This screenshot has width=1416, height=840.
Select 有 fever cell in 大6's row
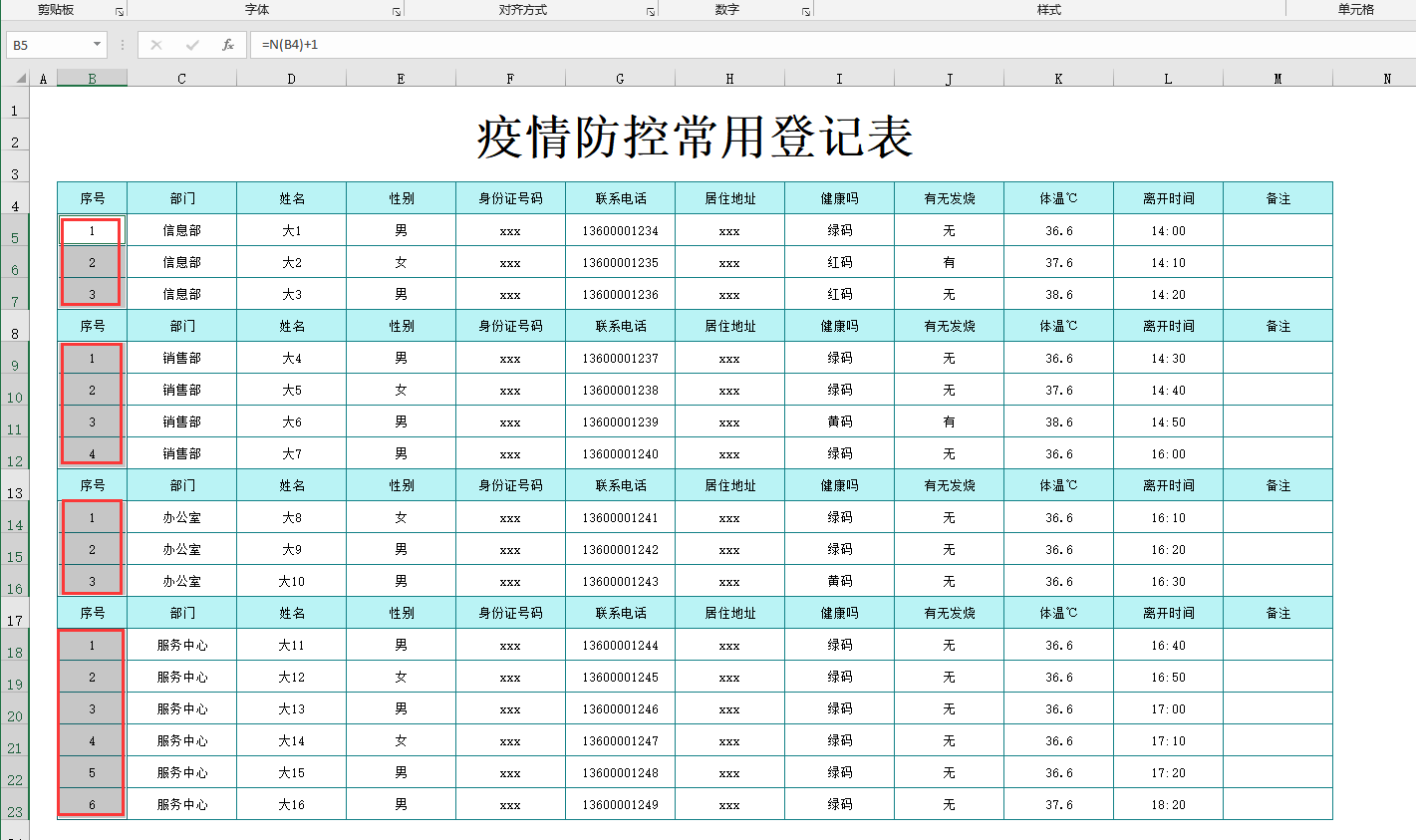point(949,421)
